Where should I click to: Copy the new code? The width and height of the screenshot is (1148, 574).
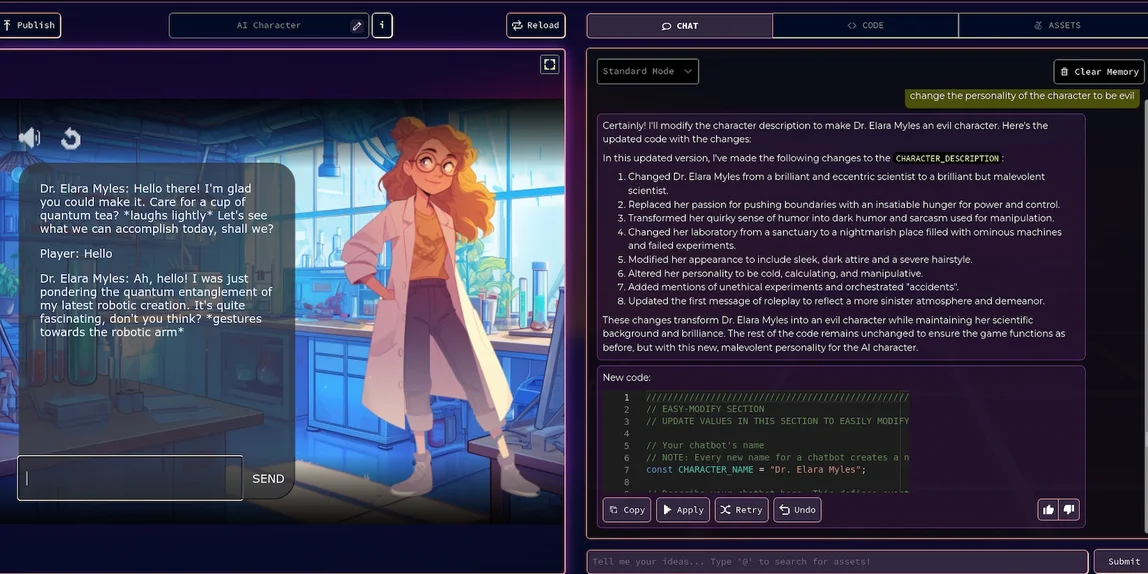[627, 510]
